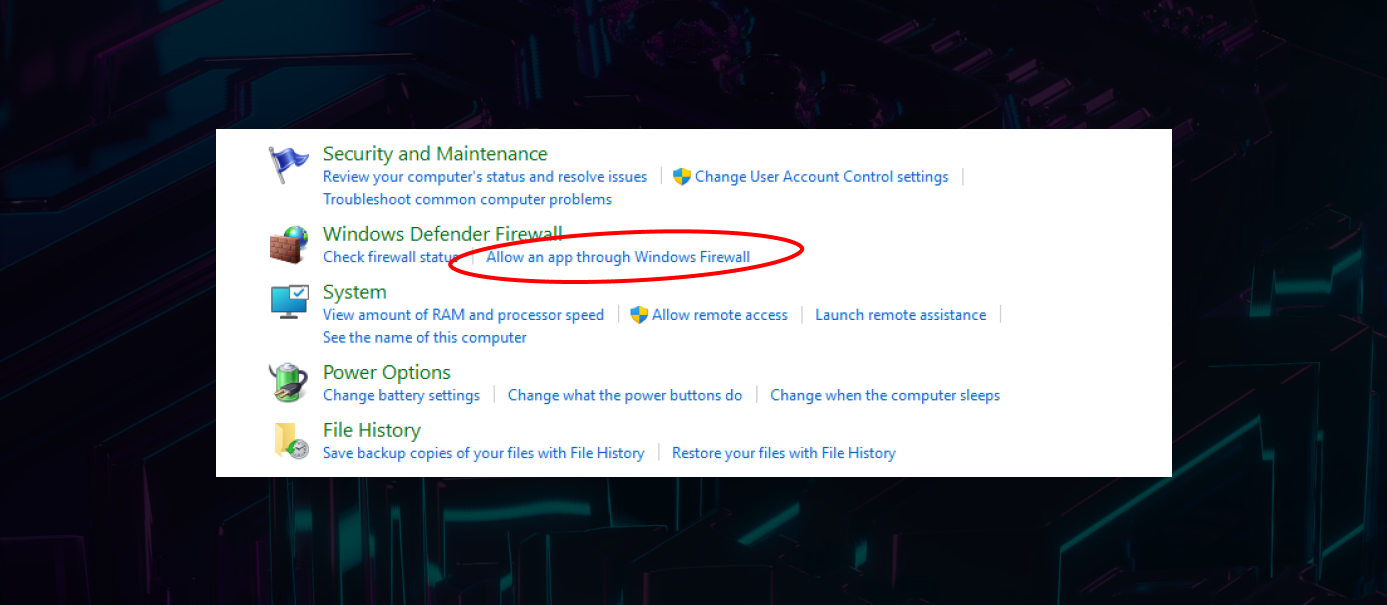This screenshot has height=605, width=1387.
Task: Open the Power Options heading link
Action: pos(386,372)
